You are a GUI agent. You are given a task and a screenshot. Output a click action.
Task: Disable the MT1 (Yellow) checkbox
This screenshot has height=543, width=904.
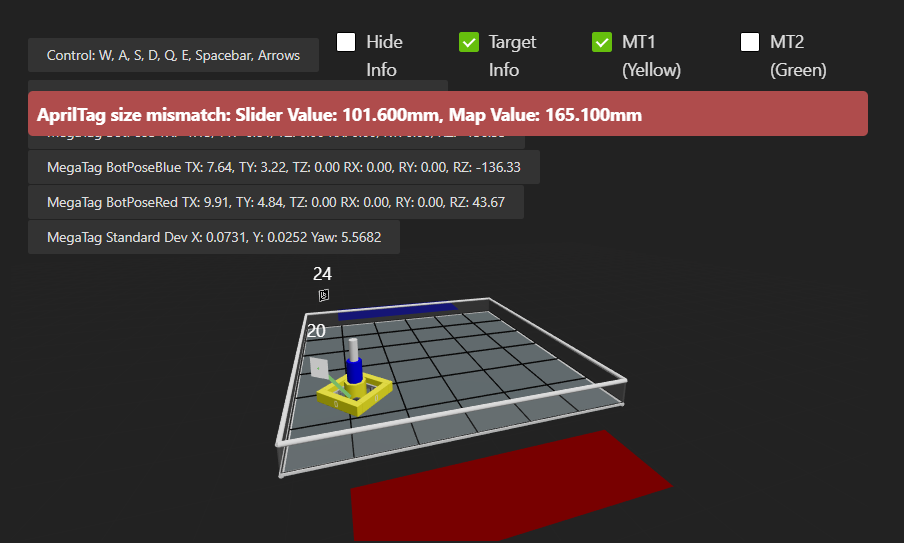602,42
